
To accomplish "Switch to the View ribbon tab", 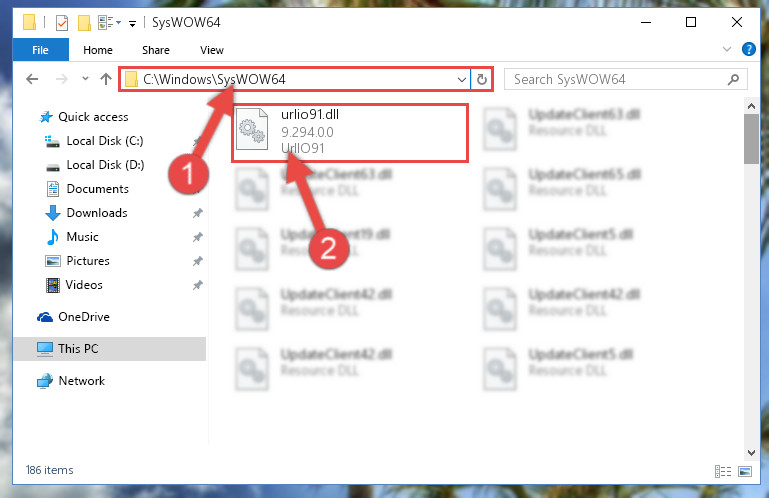I will click(x=211, y=50).
